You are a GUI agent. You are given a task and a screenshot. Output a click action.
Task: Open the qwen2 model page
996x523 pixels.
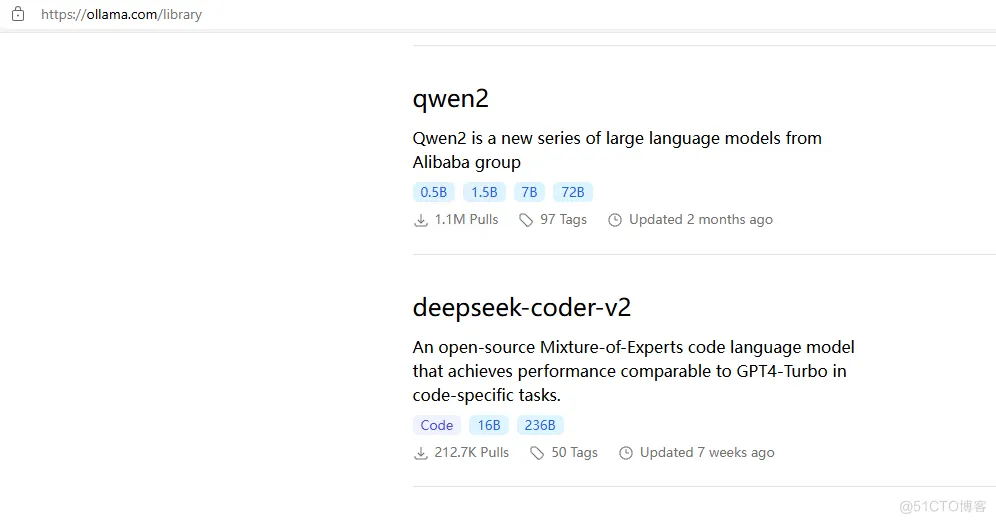click(450, 99)
